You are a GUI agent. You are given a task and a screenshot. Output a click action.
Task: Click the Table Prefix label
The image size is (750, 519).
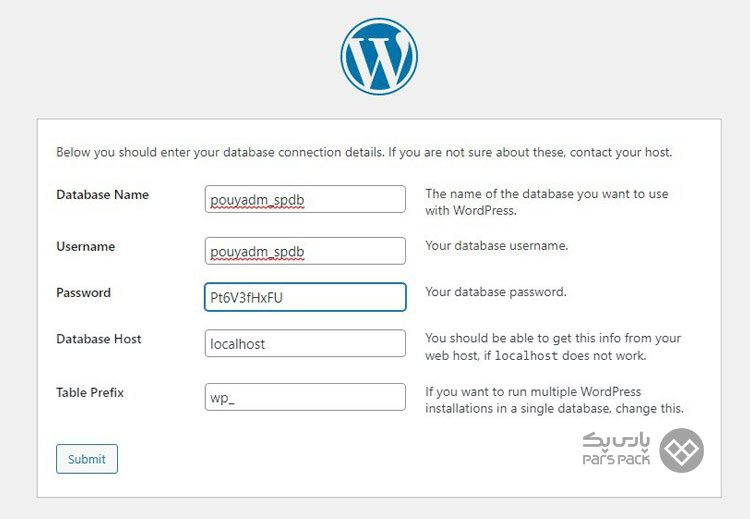click(90, 392)
